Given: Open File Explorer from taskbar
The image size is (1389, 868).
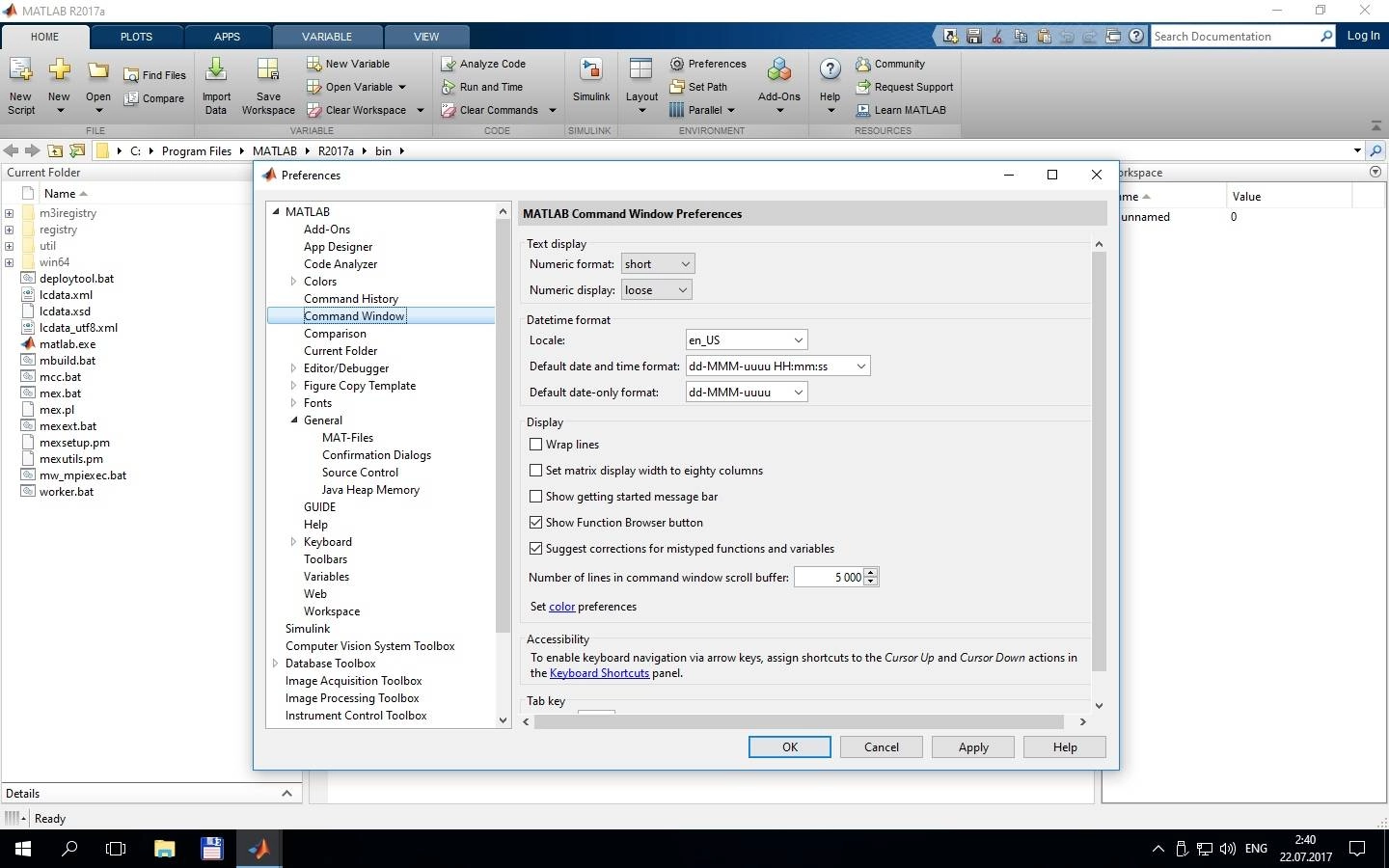Looking at the screenshot, I should click(x=164, y=849).
